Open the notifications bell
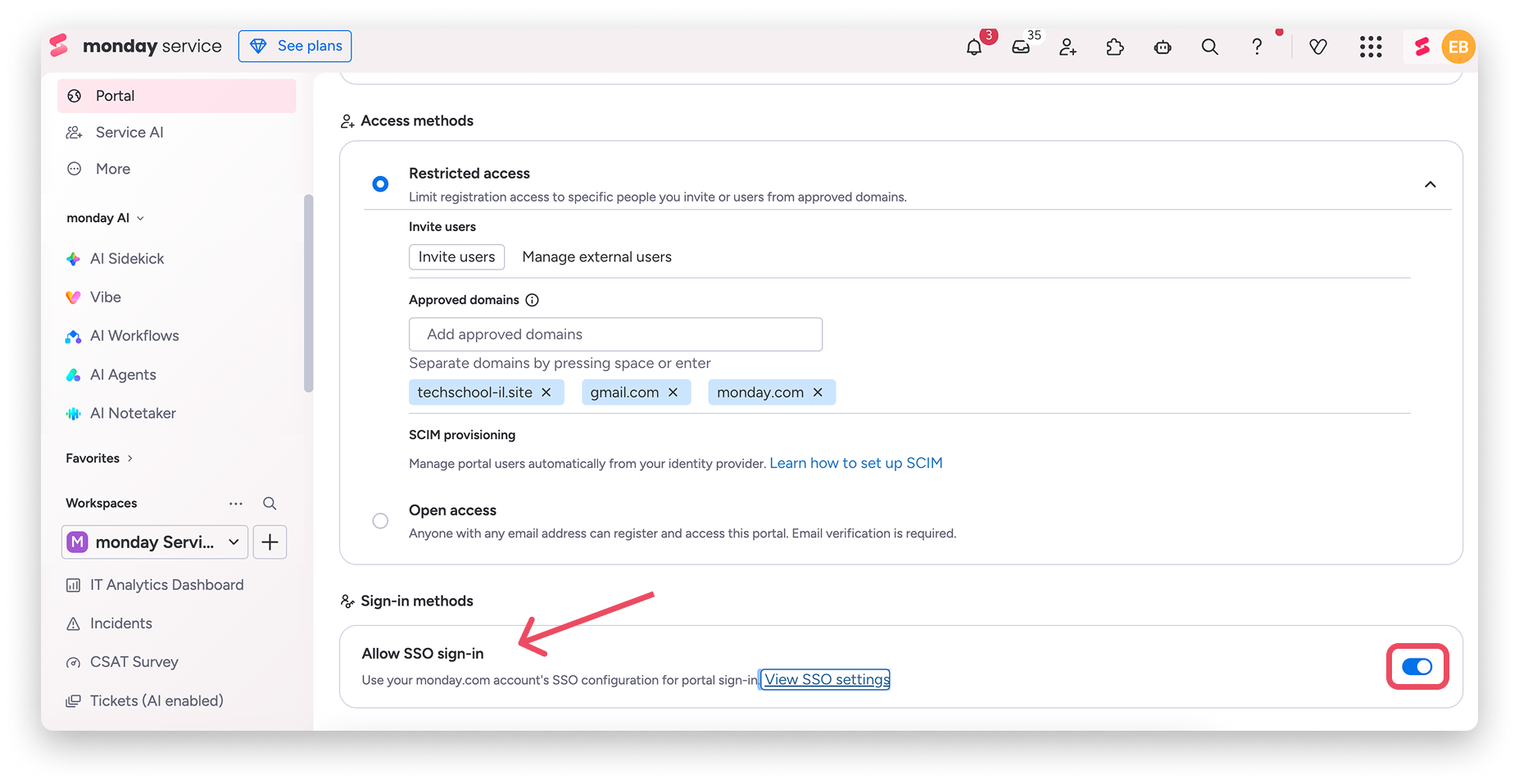This screenshot has height=784, width=1519. tap(974, 47)
